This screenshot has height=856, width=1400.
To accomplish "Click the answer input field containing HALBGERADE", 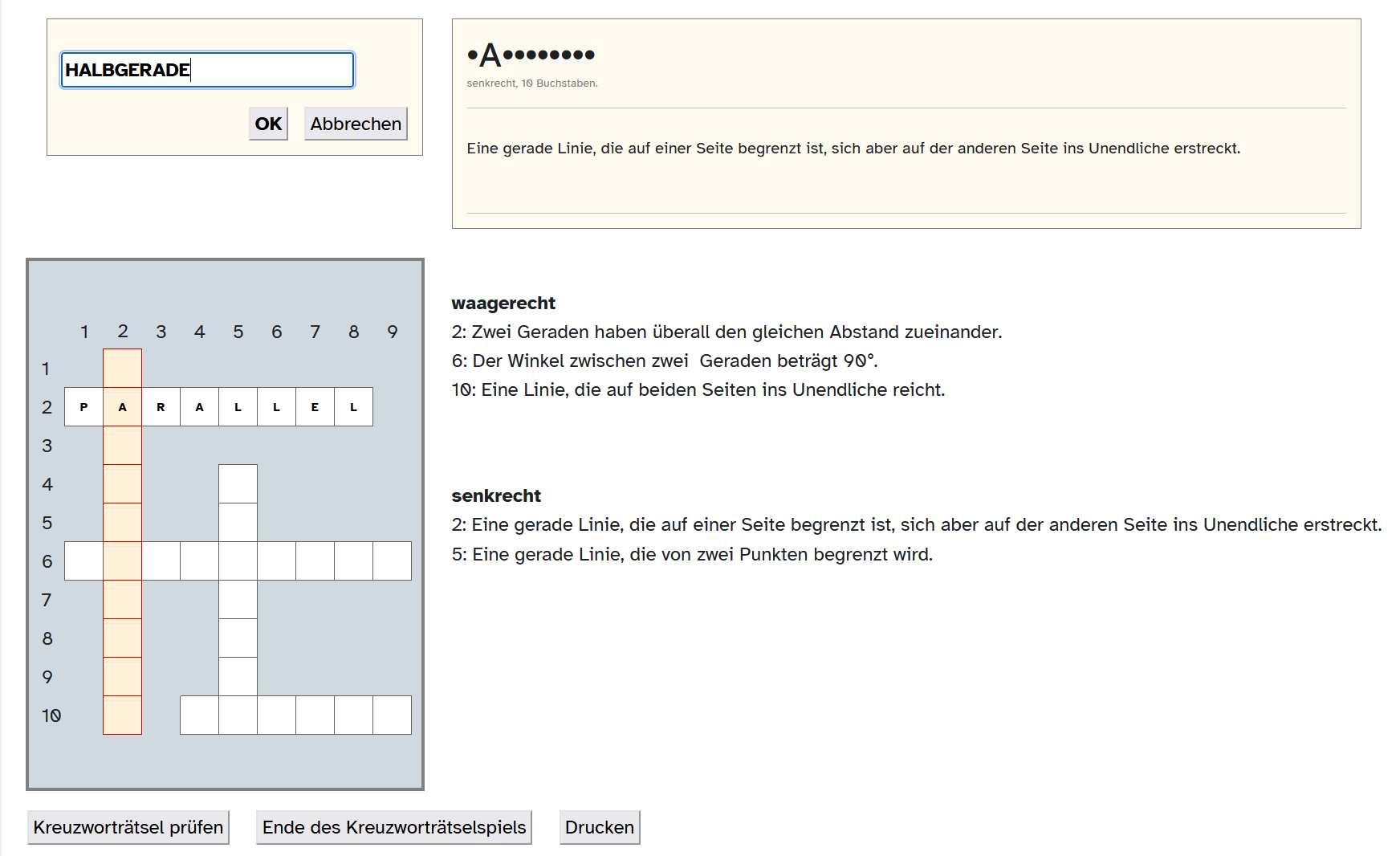I will pos(207,70).
